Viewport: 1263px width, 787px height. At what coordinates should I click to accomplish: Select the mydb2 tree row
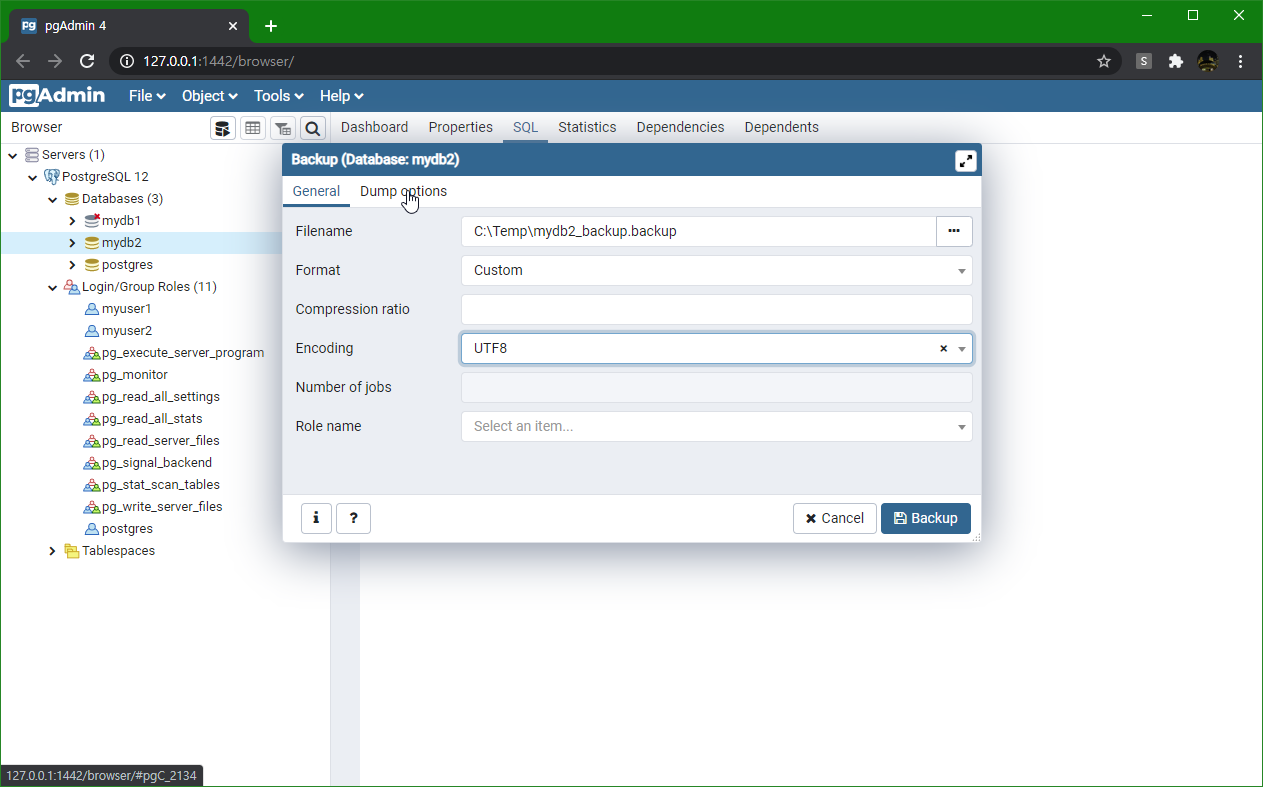pyautogui.click(x=141, y=243)
